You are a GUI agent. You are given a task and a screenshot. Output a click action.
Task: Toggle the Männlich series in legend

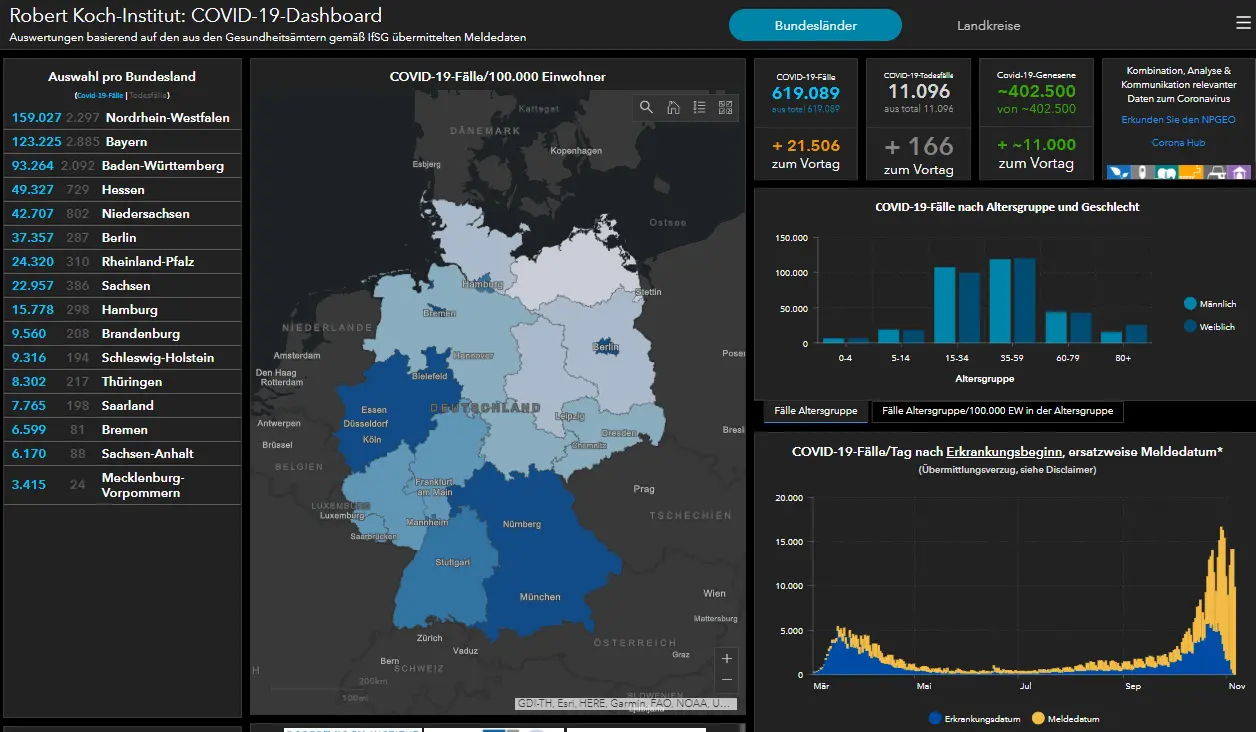click(x=1190, y=304)
